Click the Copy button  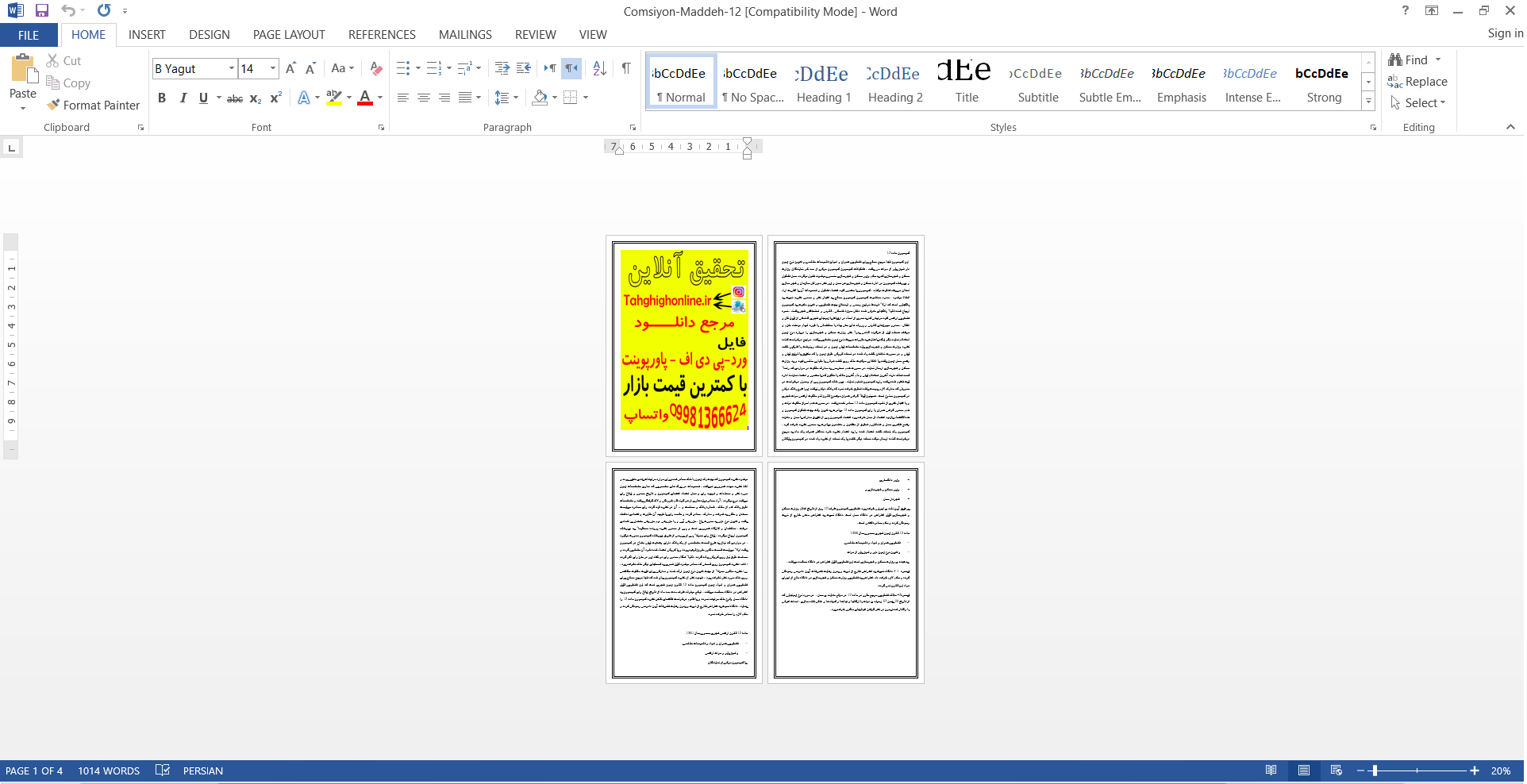(x=68, y=83)
